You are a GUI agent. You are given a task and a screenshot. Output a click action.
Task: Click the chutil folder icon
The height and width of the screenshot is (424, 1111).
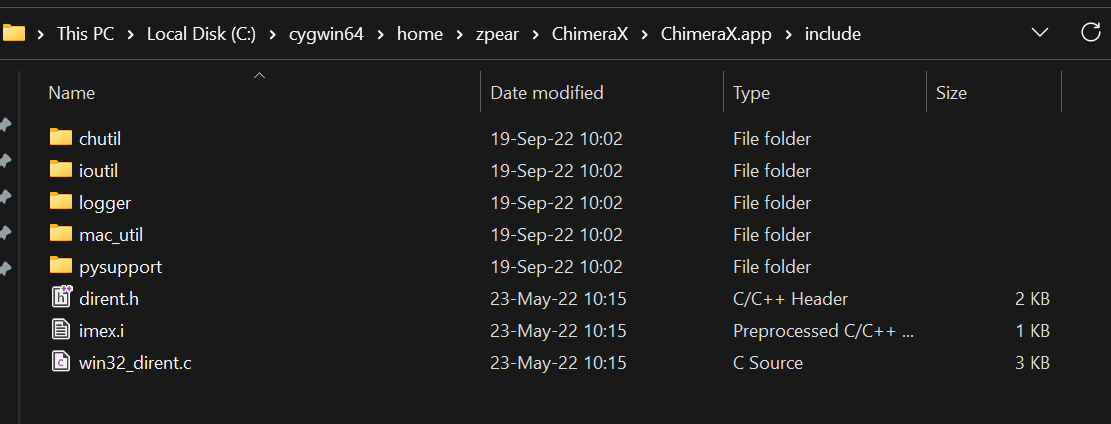(x=62, y=138)
